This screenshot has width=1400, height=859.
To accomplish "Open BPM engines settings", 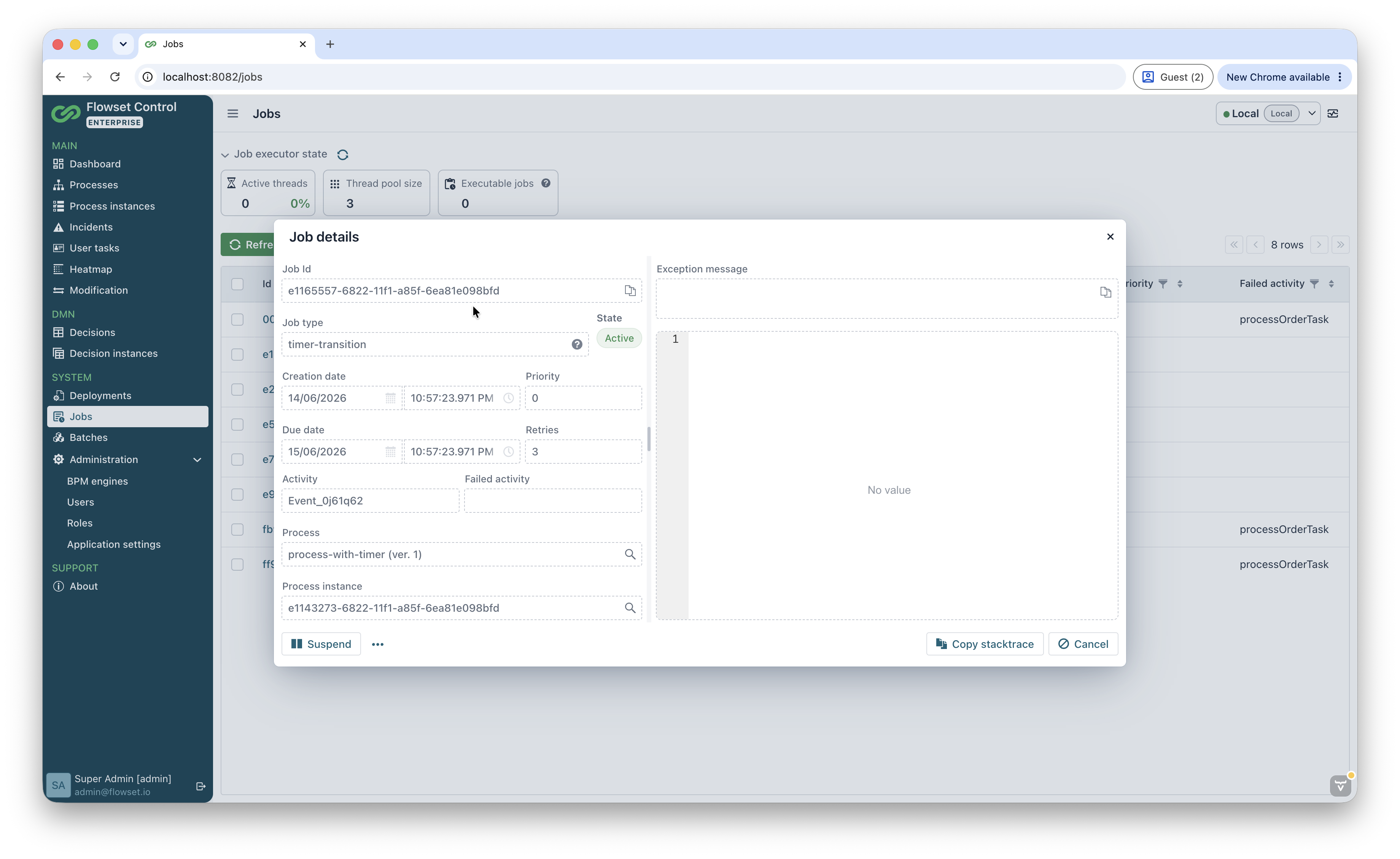I will point(97,481).
